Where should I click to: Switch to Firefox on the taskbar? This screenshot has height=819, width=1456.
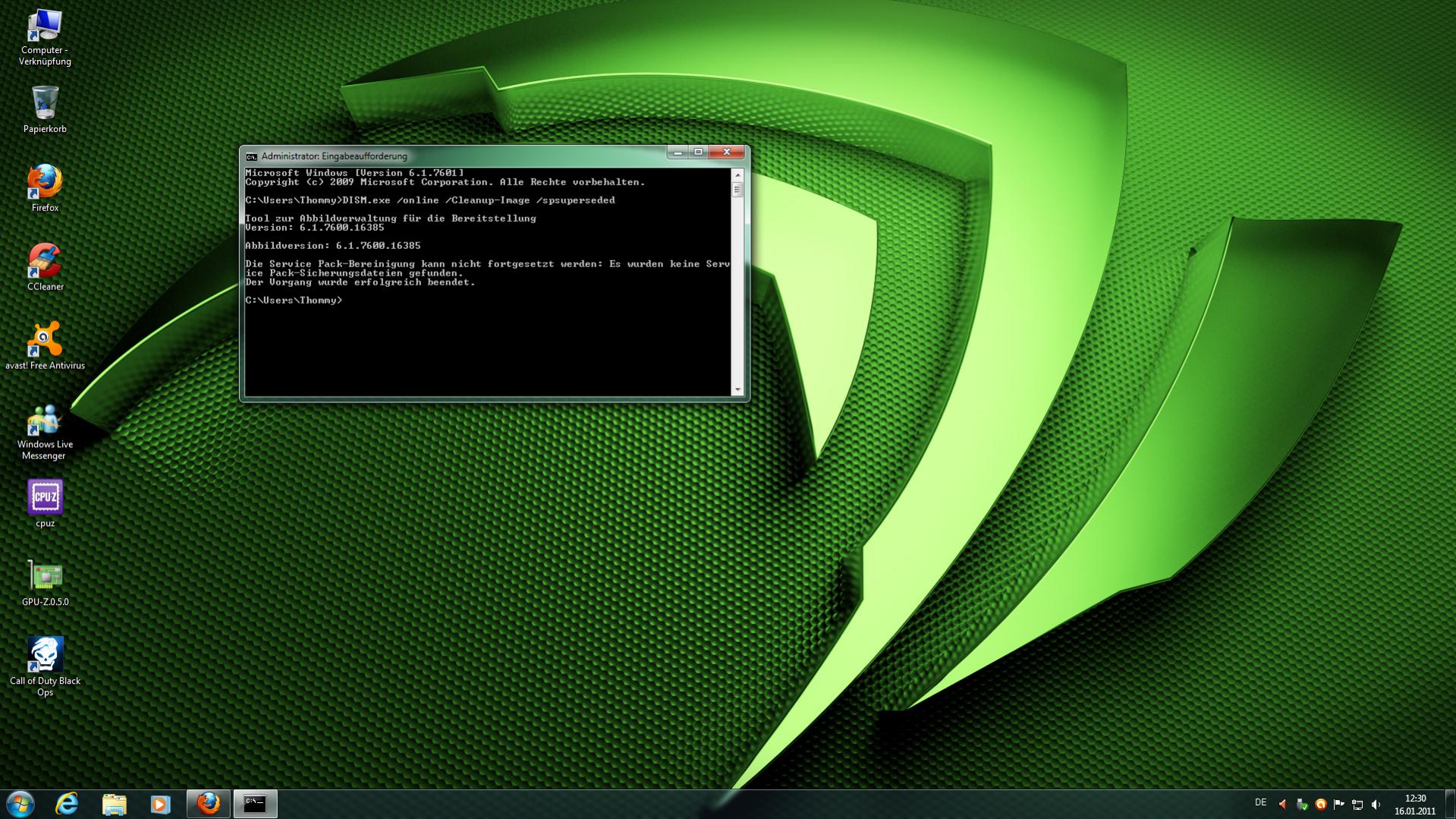[208, 804]
